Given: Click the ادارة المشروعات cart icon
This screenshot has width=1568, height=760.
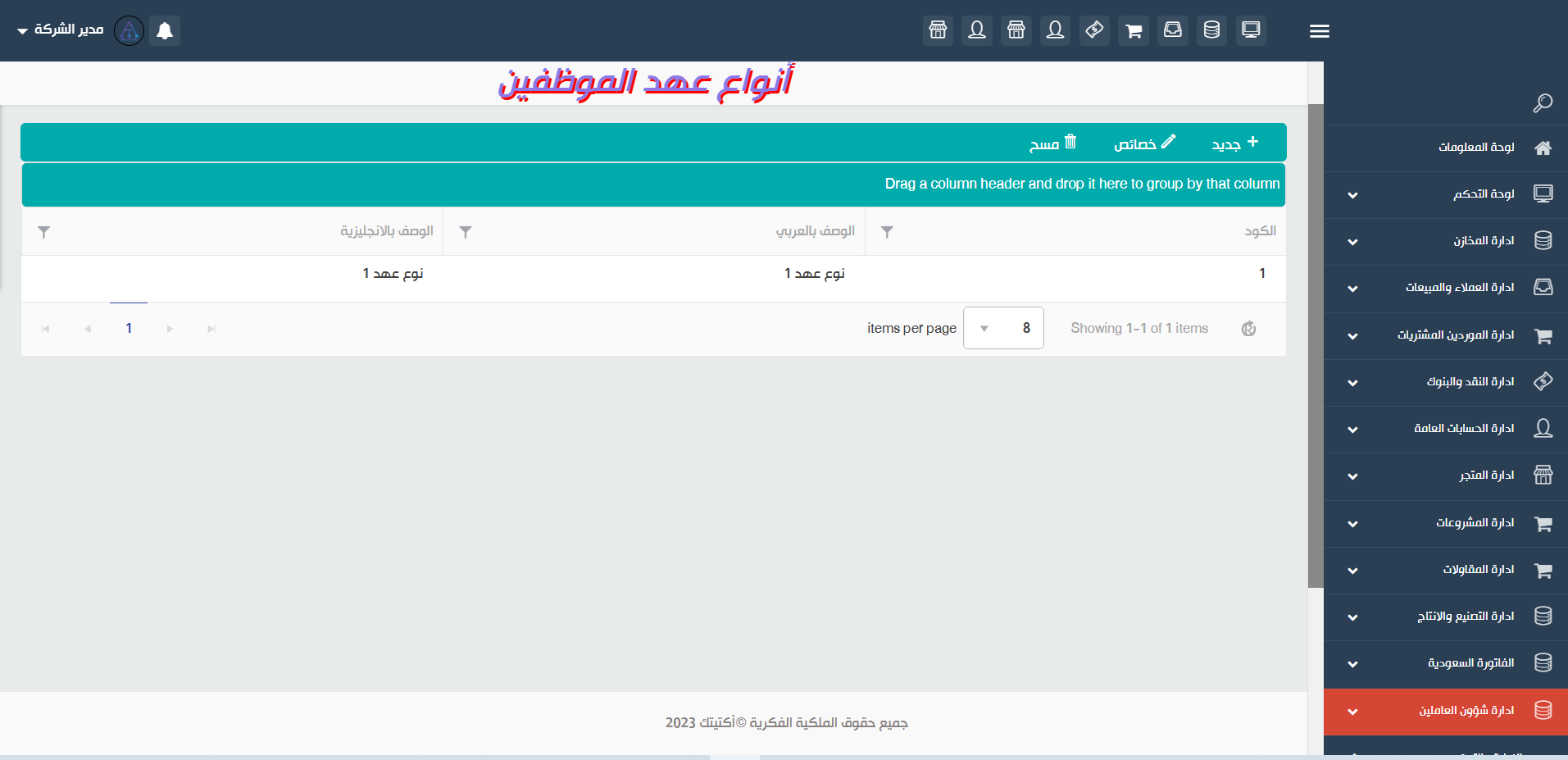Looking at the screenshot, I should (1543, 523).
